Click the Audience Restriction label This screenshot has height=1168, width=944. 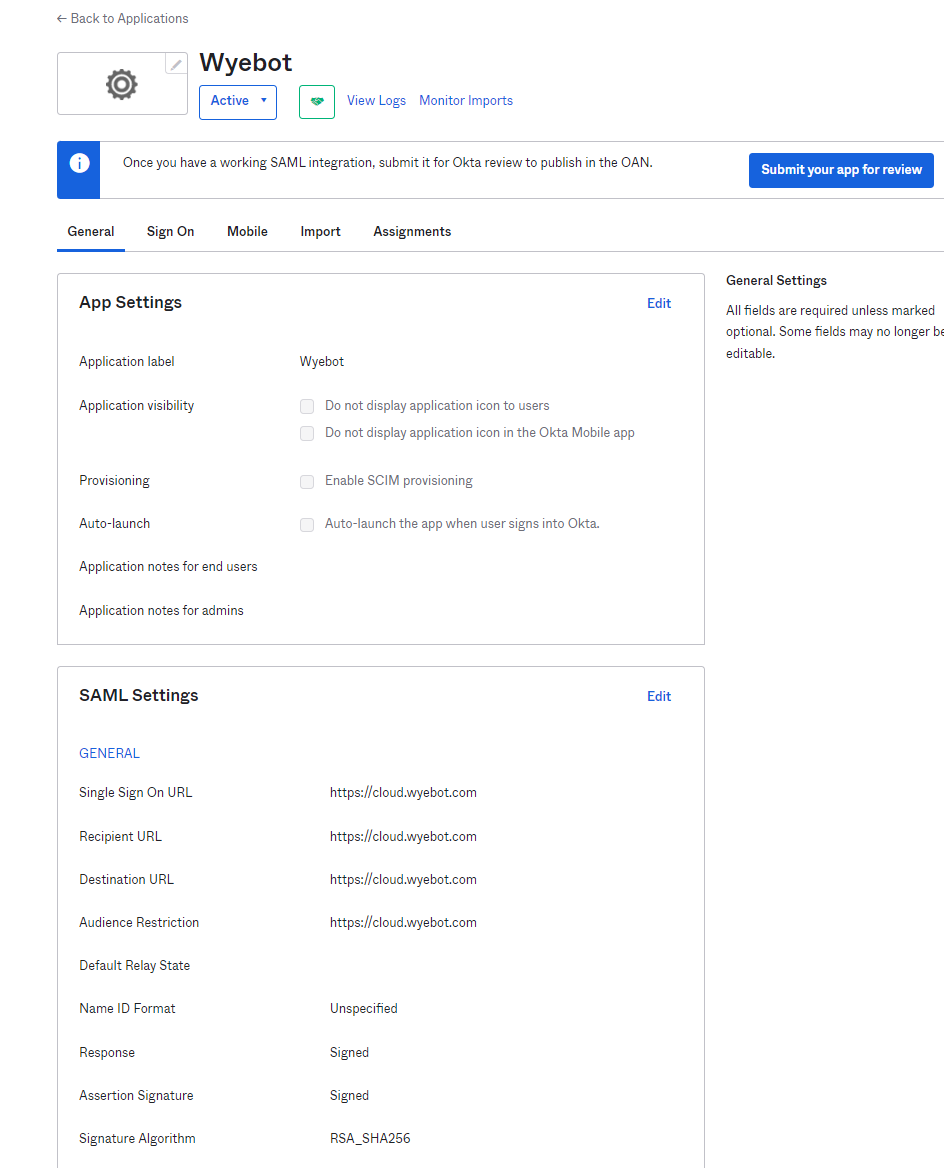(139, 923)
